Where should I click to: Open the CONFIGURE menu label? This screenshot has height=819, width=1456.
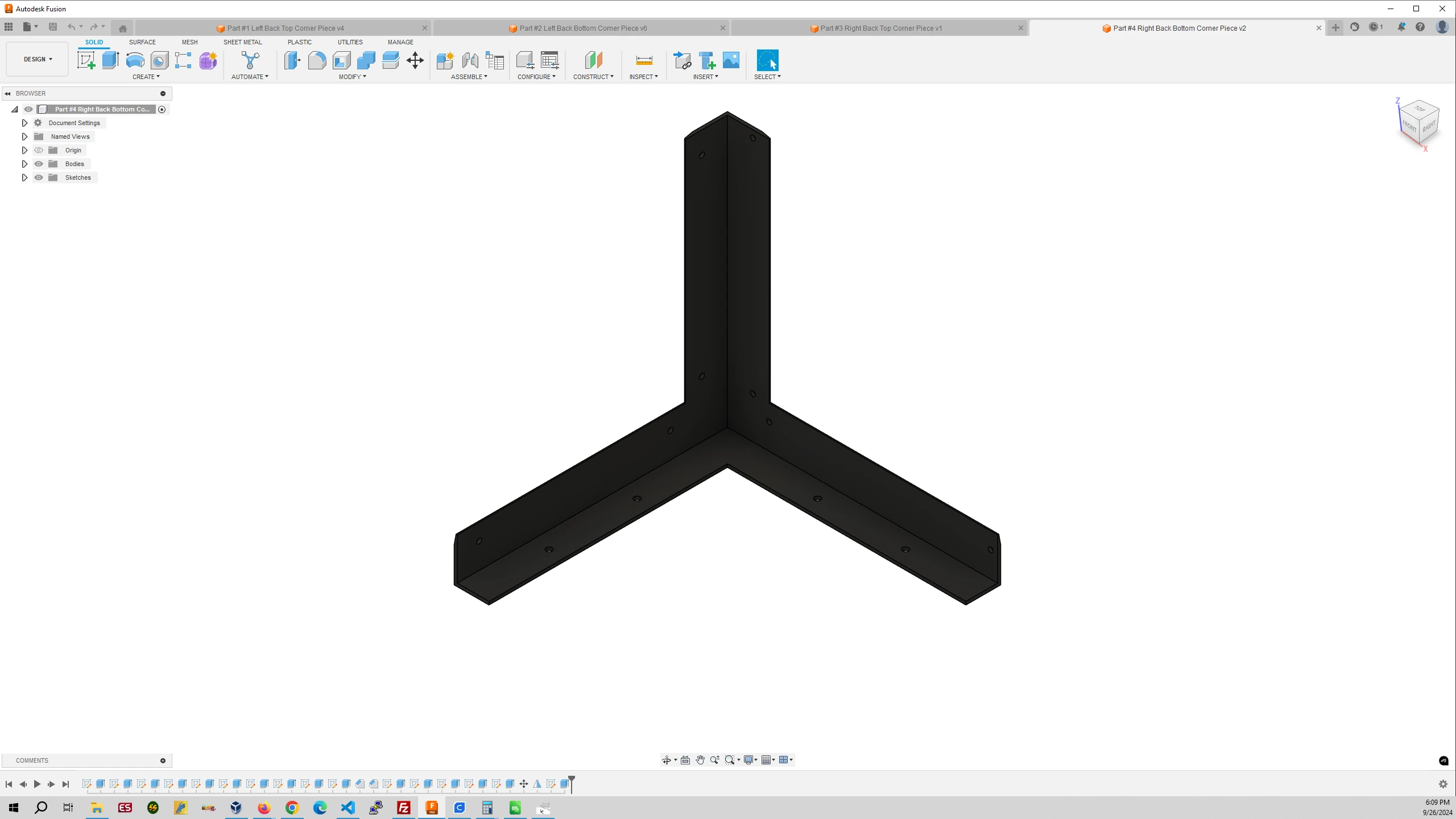(x=536, y=77)
